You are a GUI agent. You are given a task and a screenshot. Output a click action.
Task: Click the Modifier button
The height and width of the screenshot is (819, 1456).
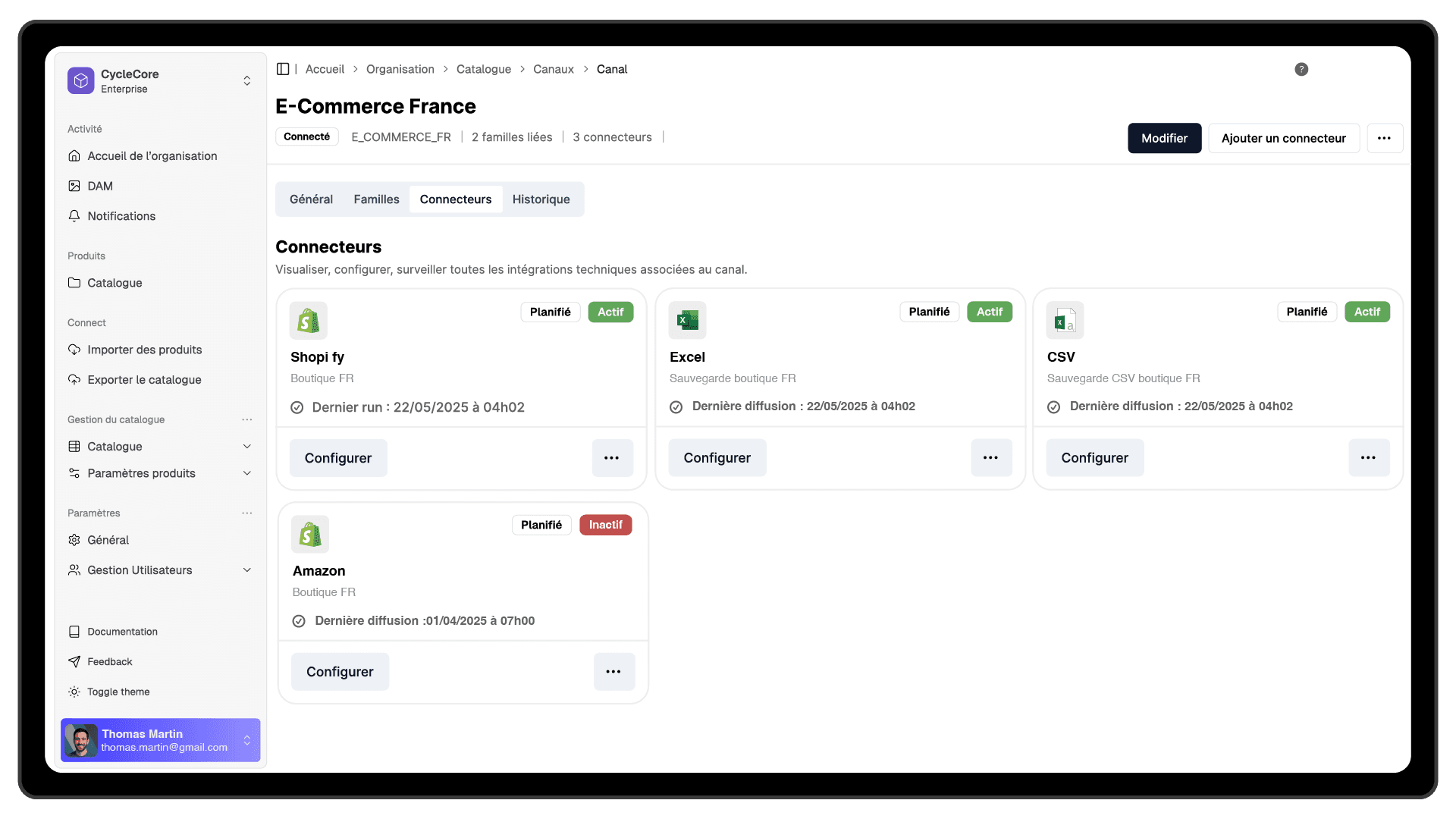[1164, 138]
